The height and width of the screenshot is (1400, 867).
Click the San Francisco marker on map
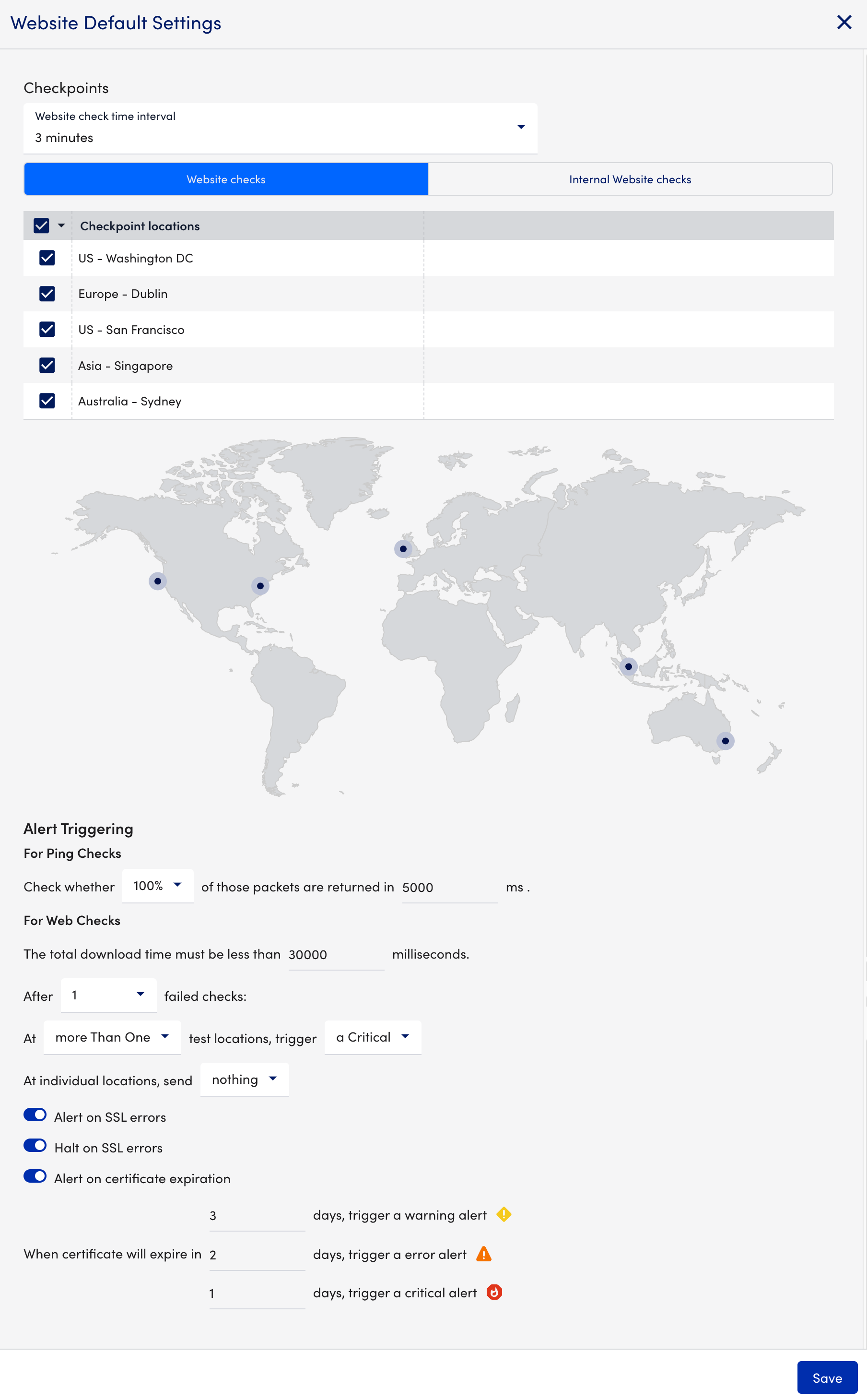[158, 581]
